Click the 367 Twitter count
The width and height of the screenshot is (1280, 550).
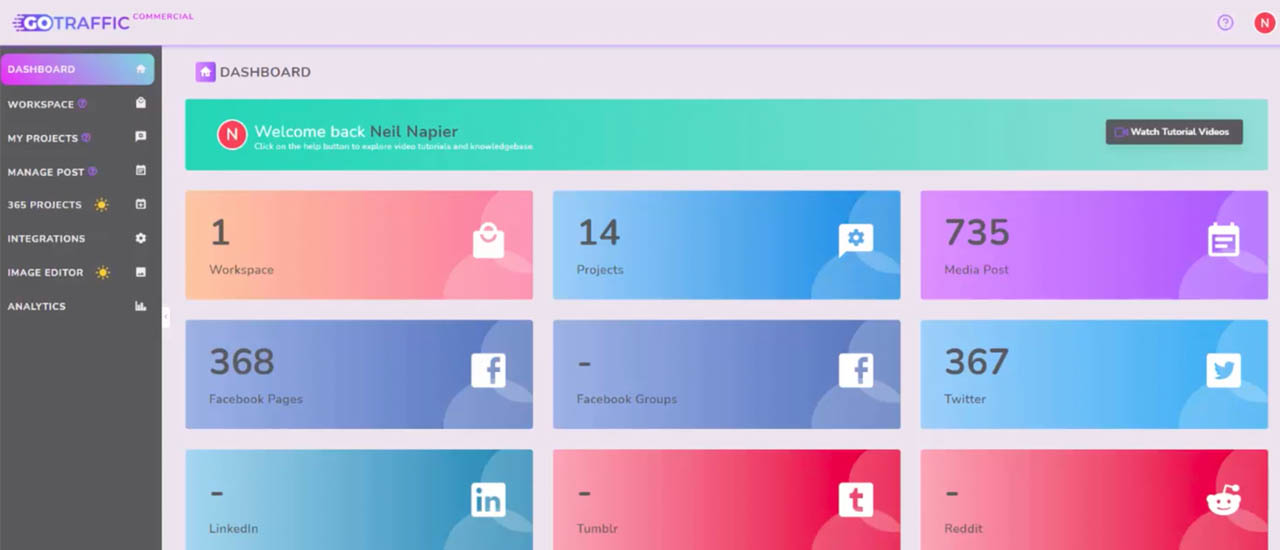coord(977,361)
